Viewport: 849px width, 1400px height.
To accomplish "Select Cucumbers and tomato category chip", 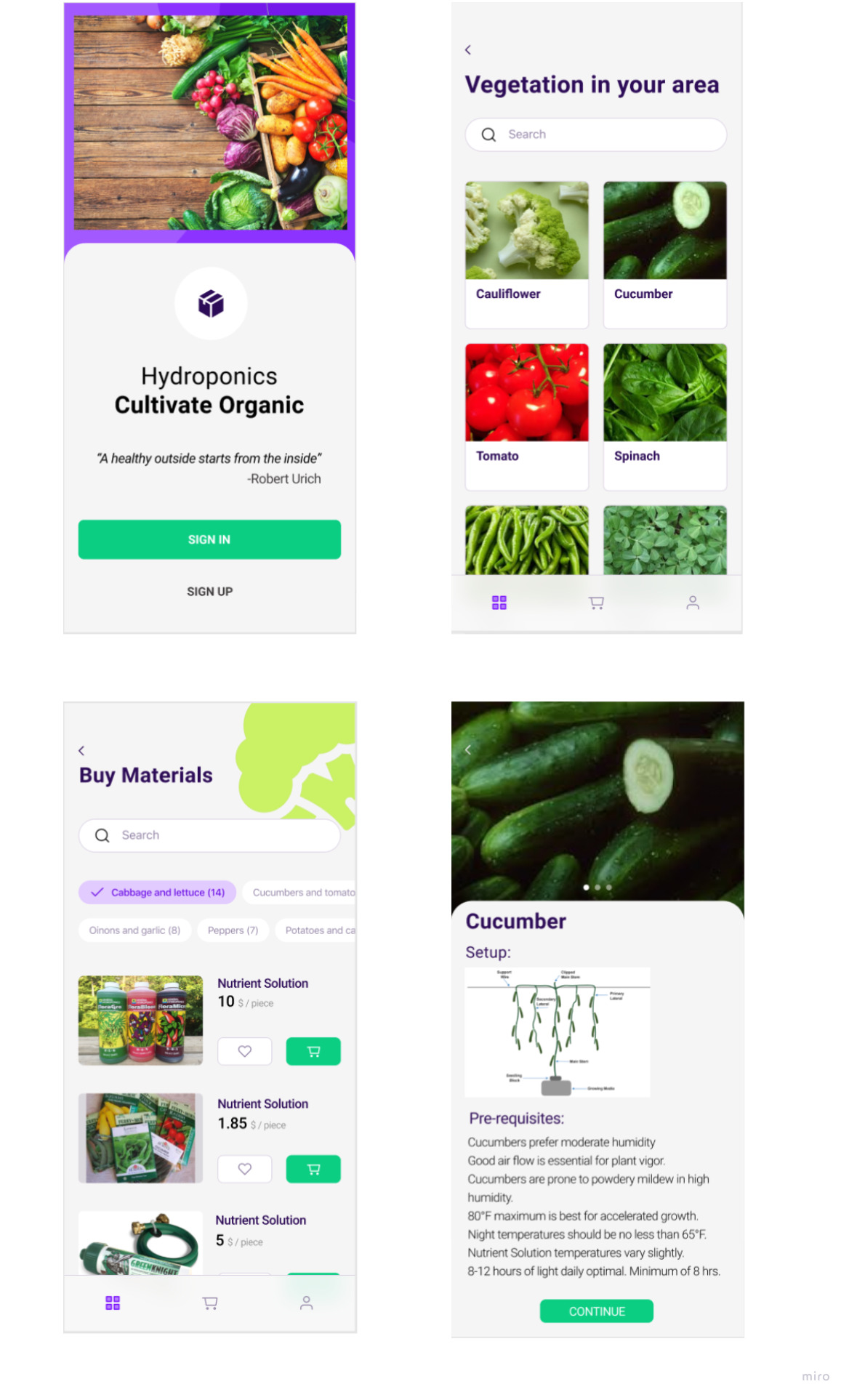I will click(299, 892).
